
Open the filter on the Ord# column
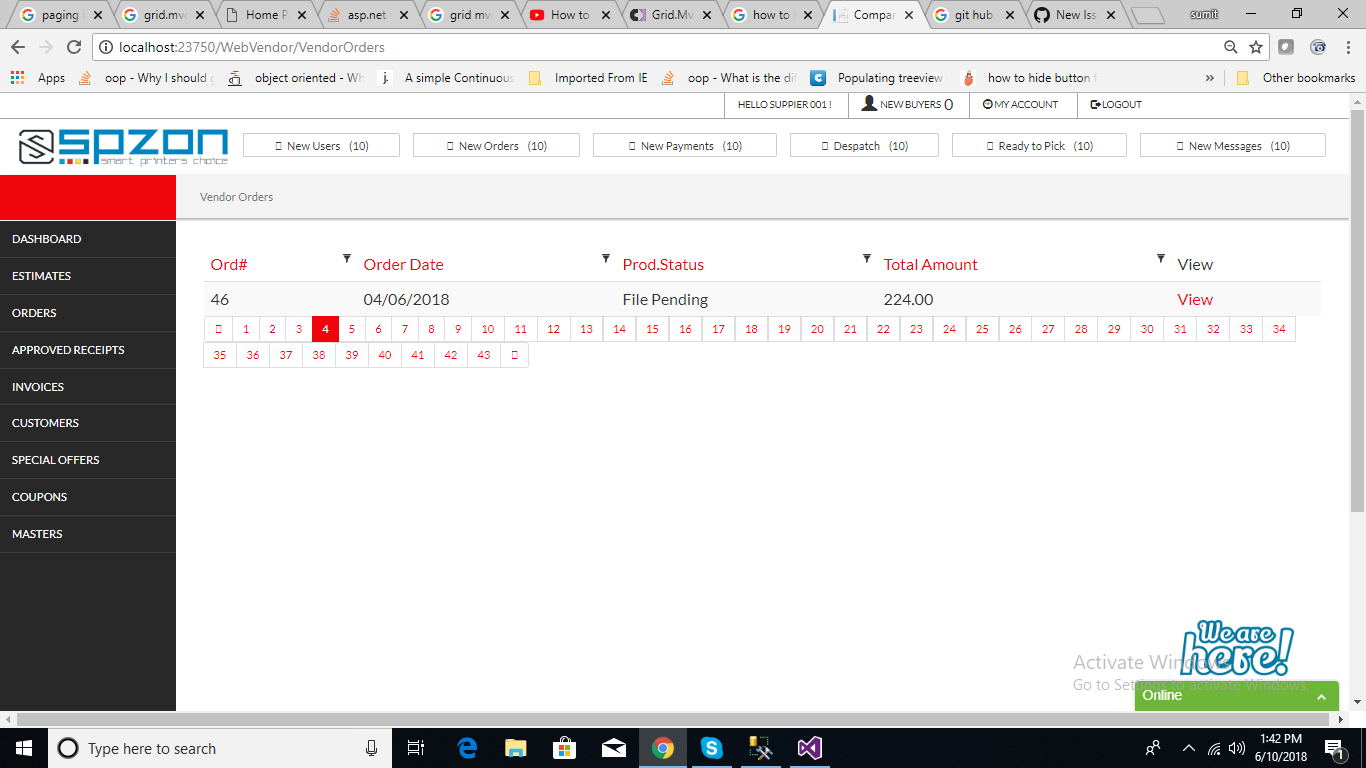coord(347,258)
